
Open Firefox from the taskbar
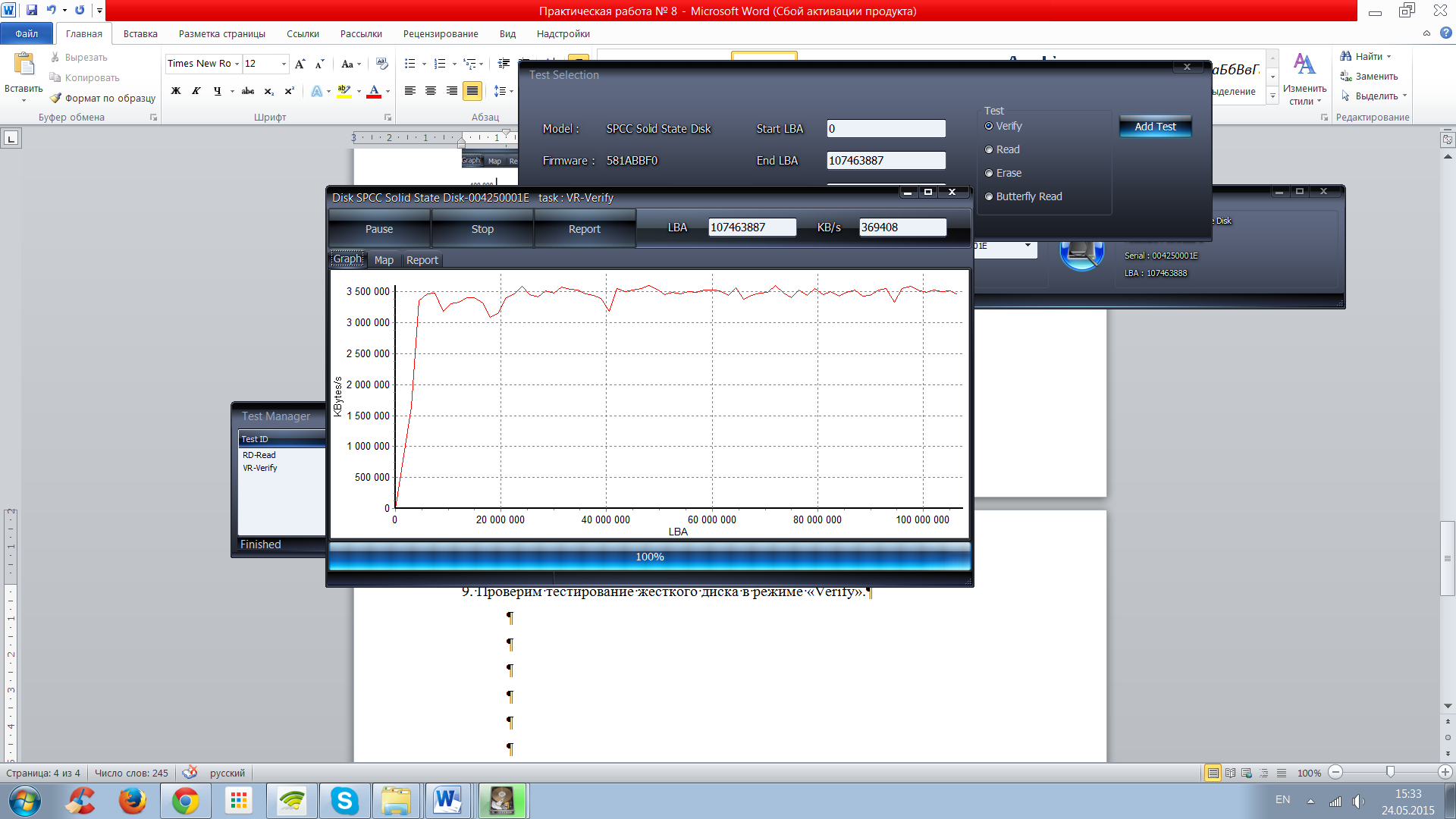coord(132,801)
